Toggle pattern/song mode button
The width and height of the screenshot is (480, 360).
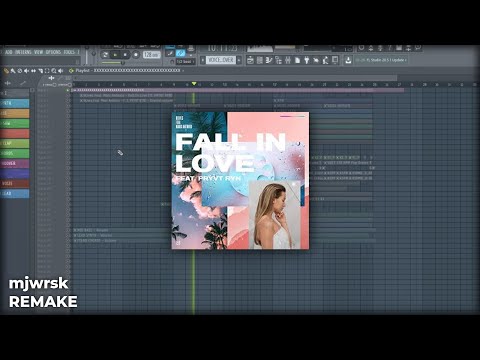[x=105, y=55]
